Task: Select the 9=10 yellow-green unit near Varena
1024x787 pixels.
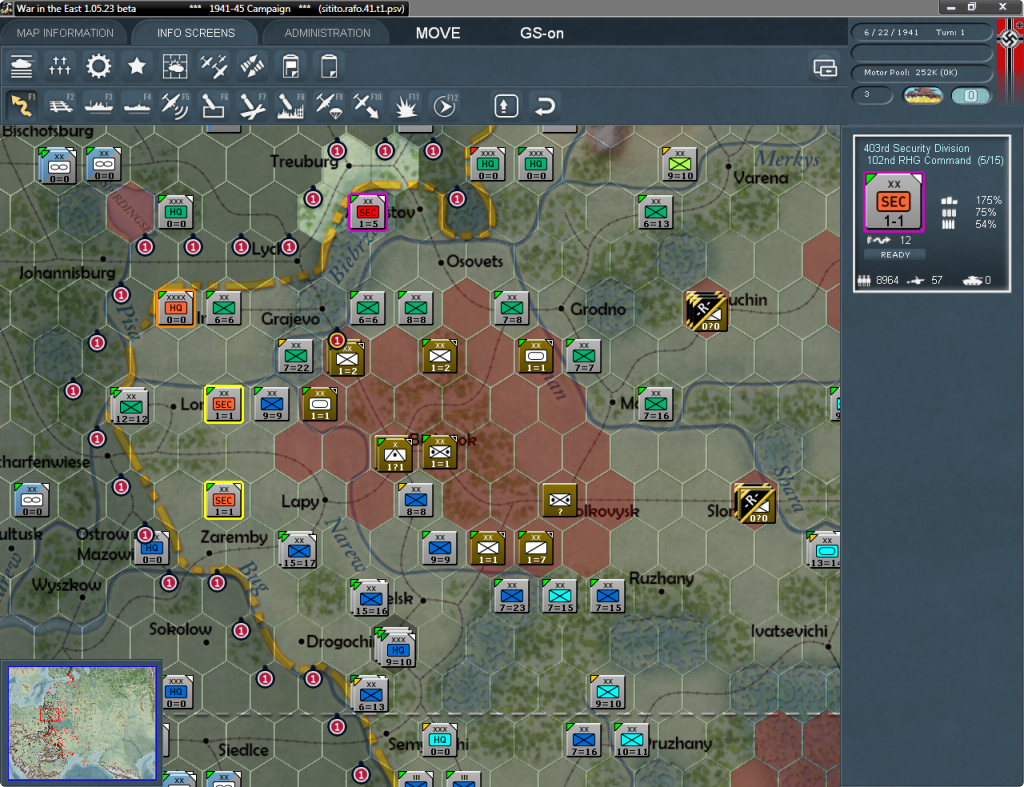Action: coord(680,164)
